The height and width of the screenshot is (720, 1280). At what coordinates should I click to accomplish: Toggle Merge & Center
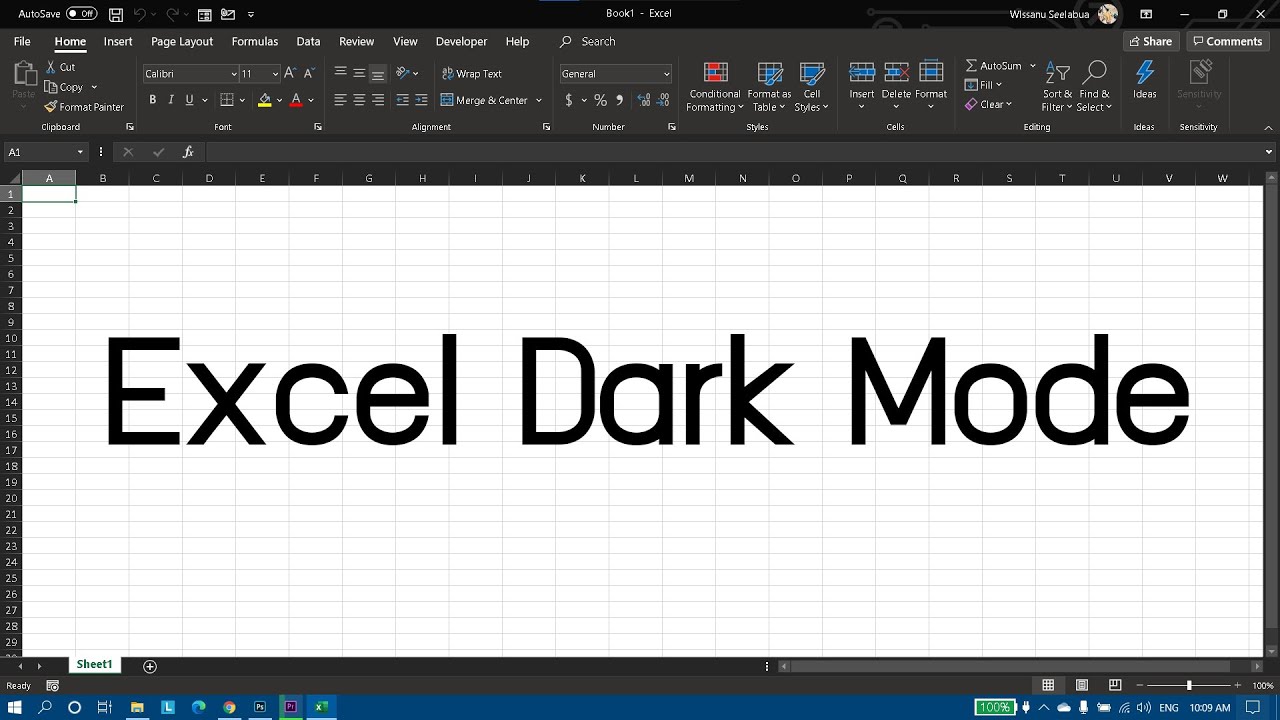[484, 100]
